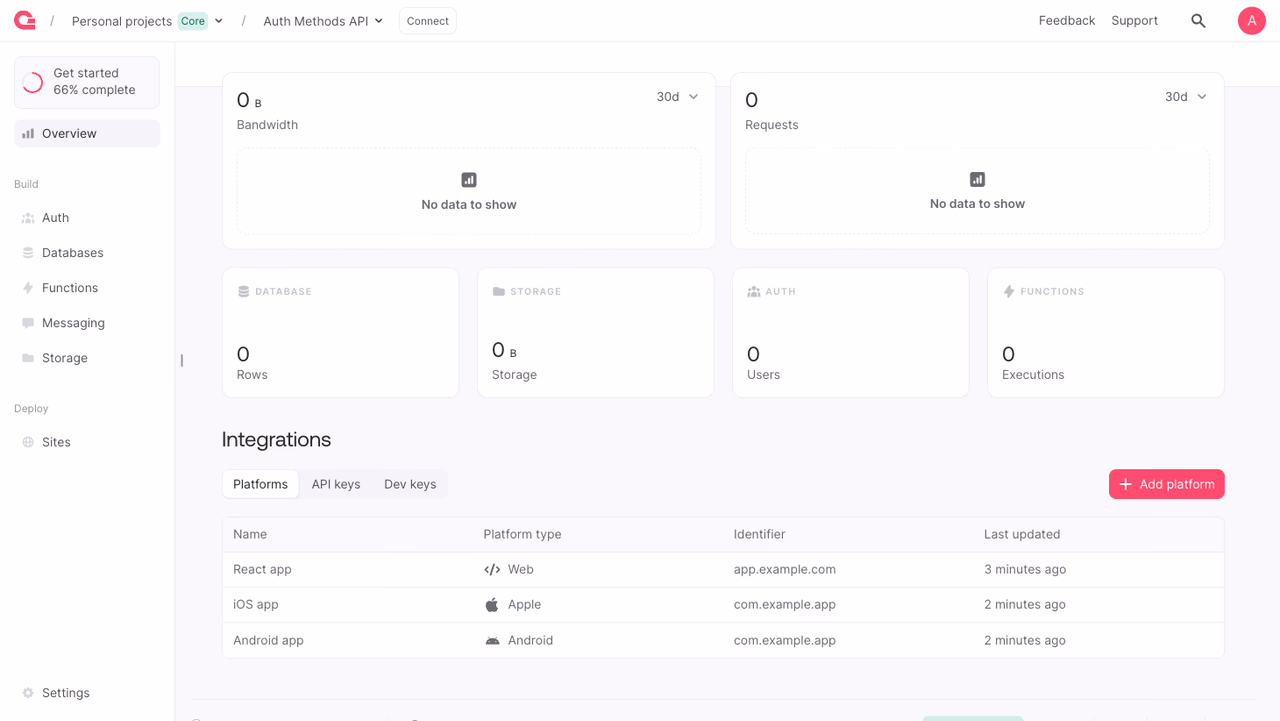
Task: Click the Connect button
Action: (428, 21)
